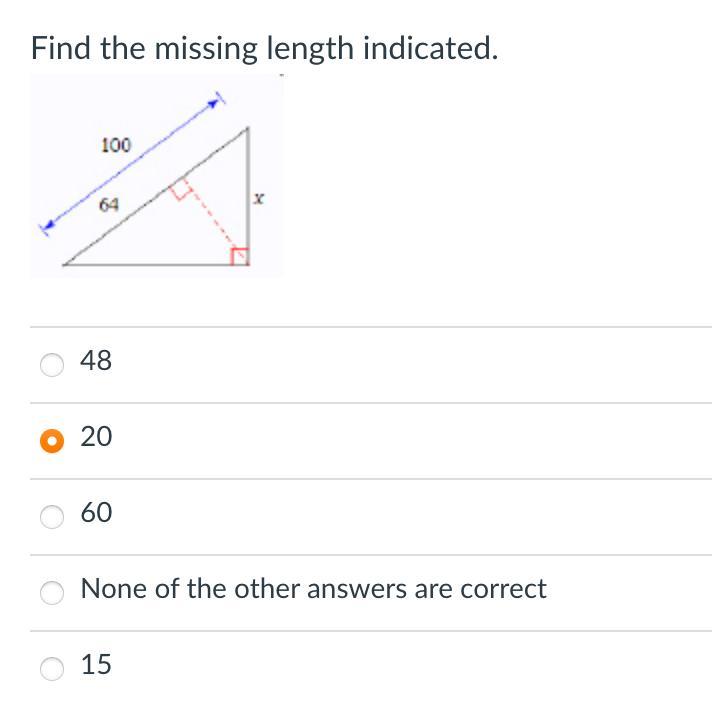712x702 pixels.
Task: Click the question text 'Find the missing length indicated.'
Action: (x=264, y=47)
